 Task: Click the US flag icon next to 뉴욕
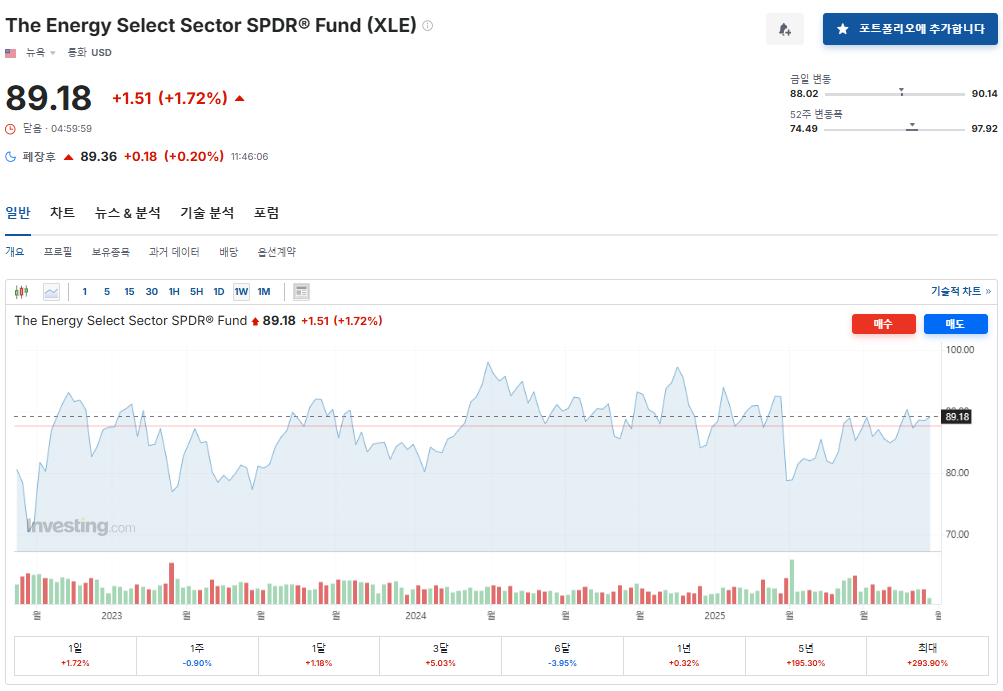tap(10, 52)
